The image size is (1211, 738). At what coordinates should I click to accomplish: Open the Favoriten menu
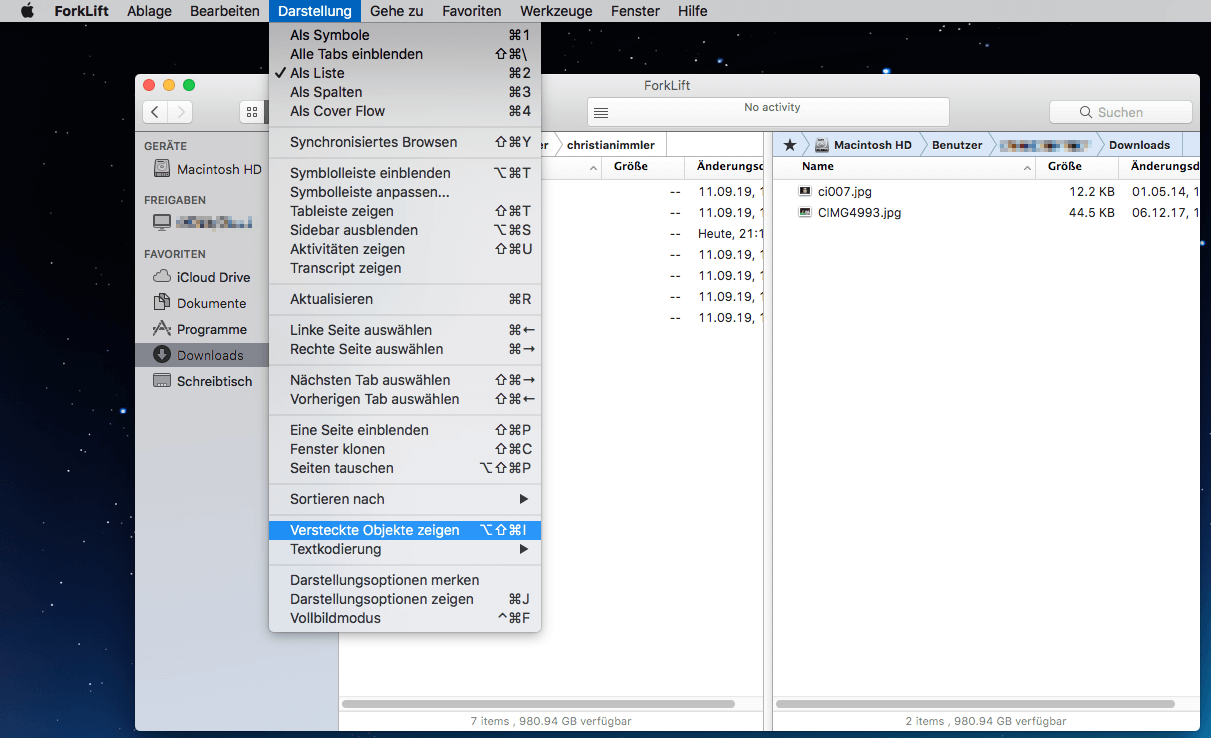click(472, 11)
